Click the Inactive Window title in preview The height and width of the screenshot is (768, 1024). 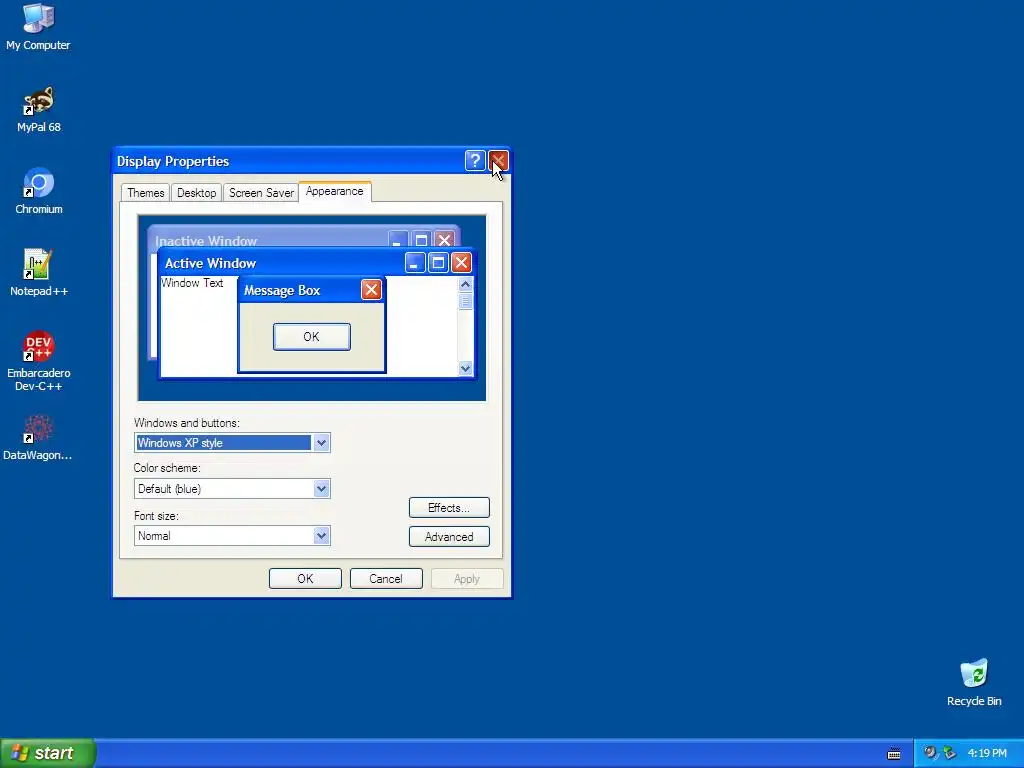pyautogui.click(x=206, y=241)
